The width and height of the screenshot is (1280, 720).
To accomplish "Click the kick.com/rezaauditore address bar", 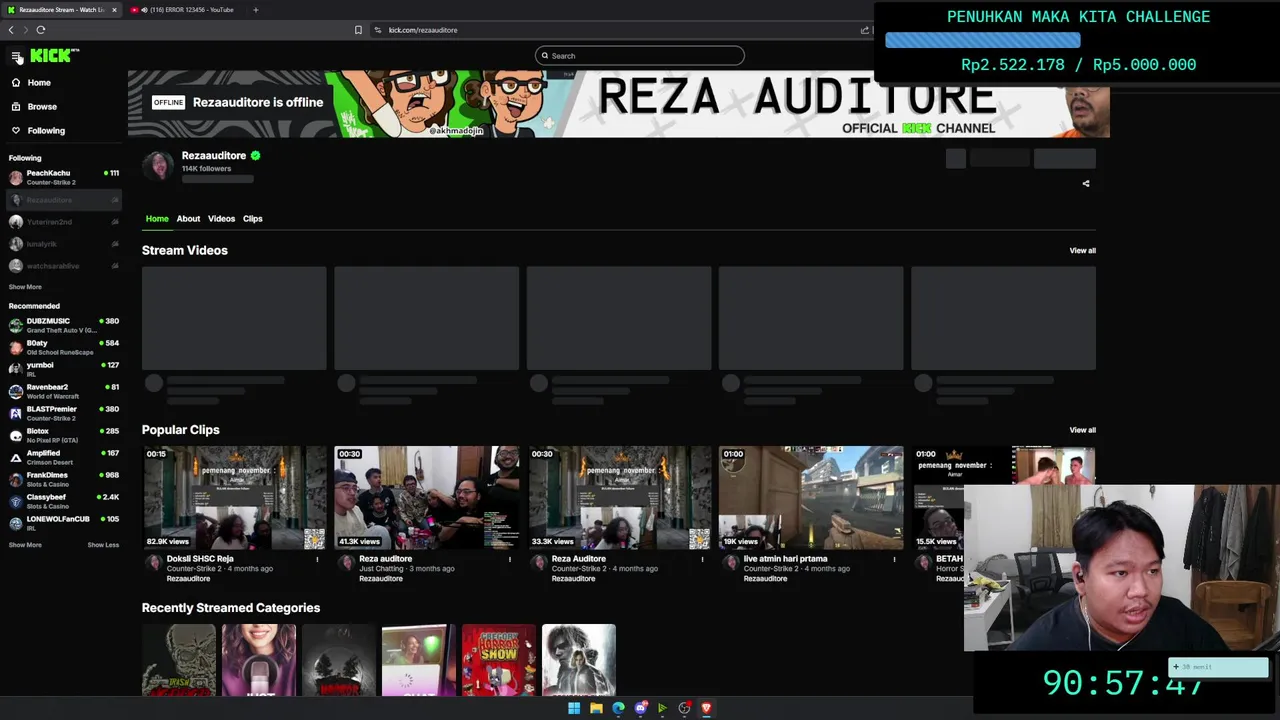I will coord(610,30).
